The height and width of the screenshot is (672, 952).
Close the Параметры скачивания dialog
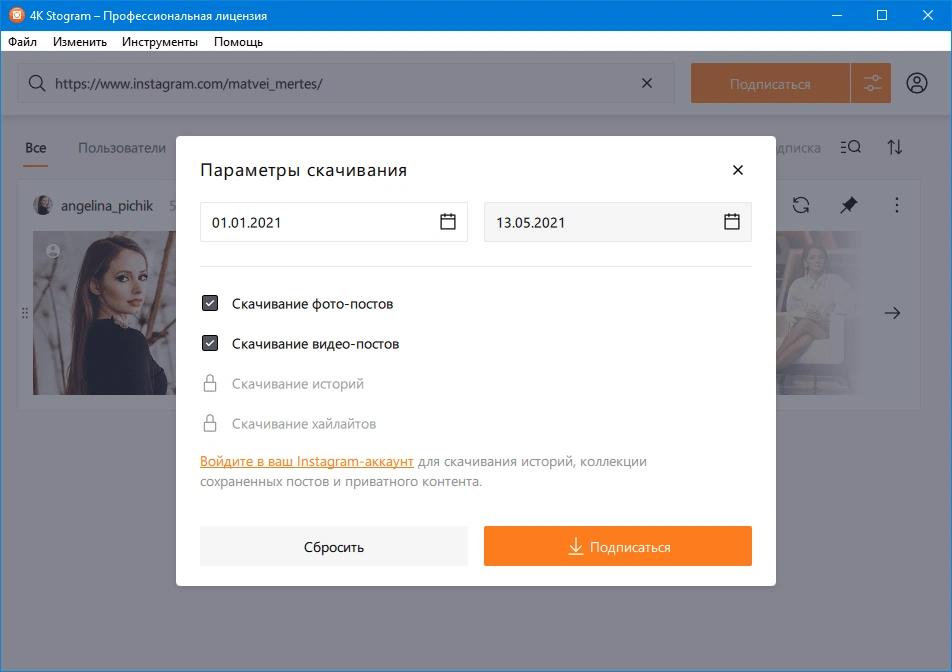tap(738, 170)
